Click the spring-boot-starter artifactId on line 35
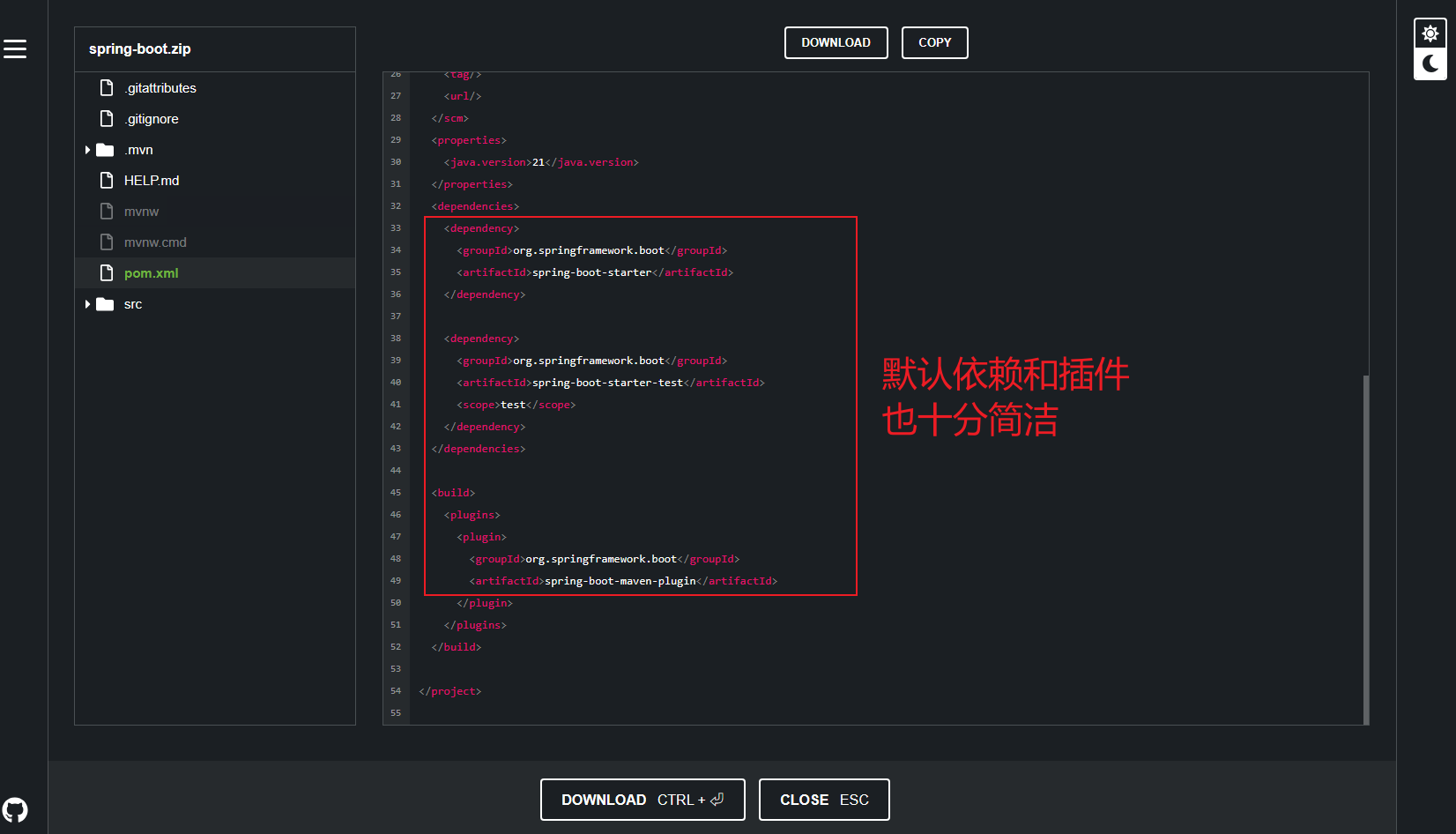Image resolution: width=1456 pixels, height=834 pixels. click(595, 272)
